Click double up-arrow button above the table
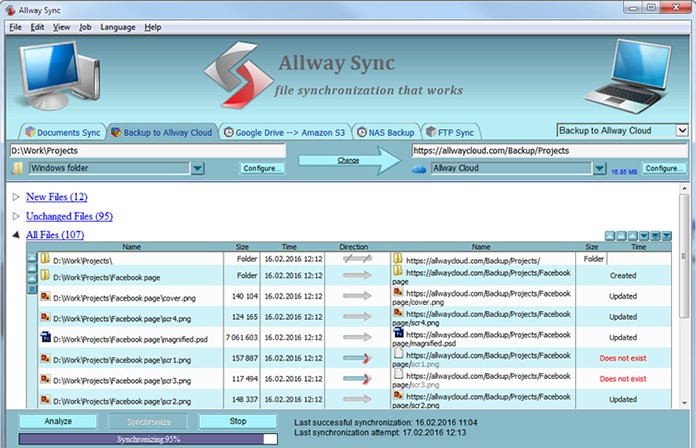696x448 pixels. coord(621,236)
